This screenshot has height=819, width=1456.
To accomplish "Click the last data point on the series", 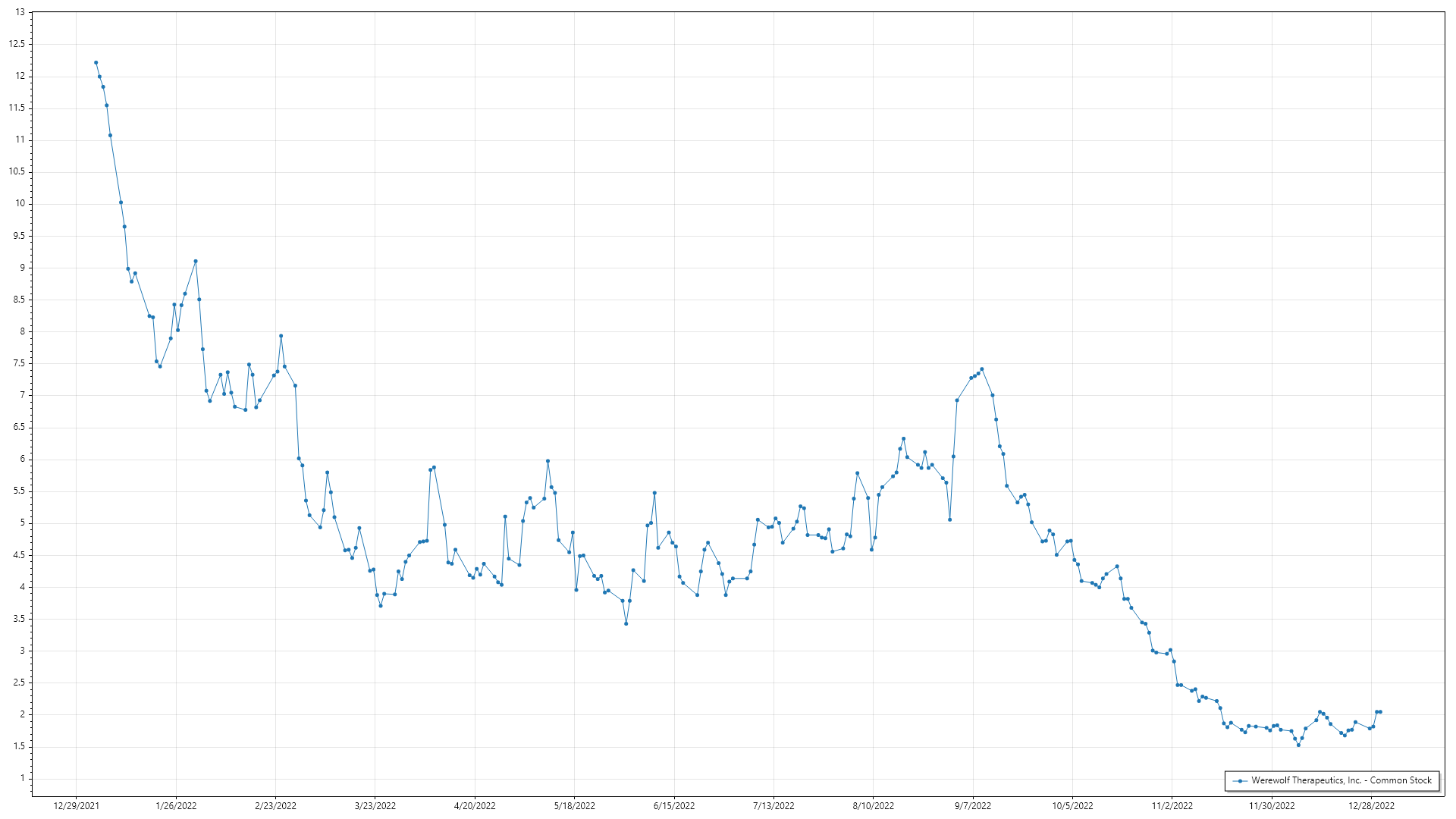I will pyautogui.click(x=1379, y=712).
